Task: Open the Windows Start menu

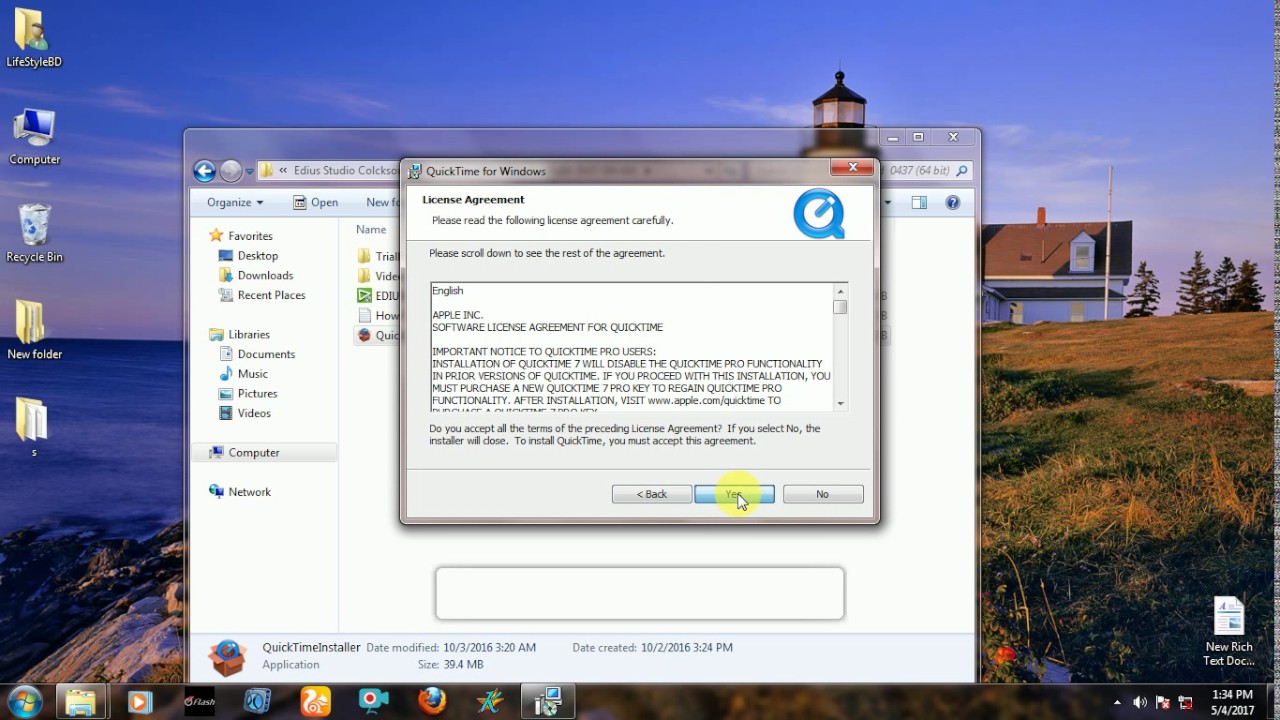Action: [x=24, y=701]
